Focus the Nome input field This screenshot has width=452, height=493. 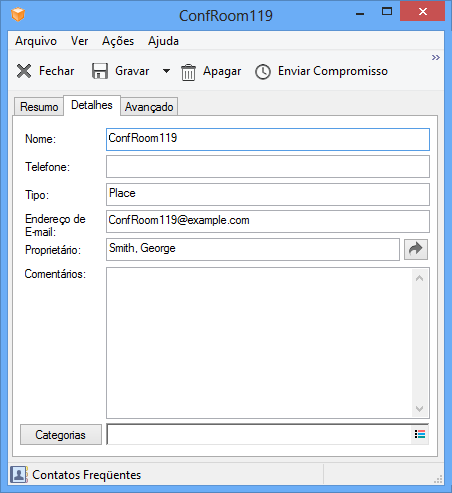click(x=268, y=139)
